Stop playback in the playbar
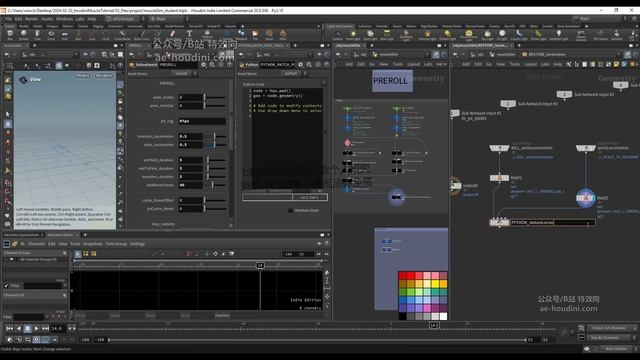 click(27, 328)
